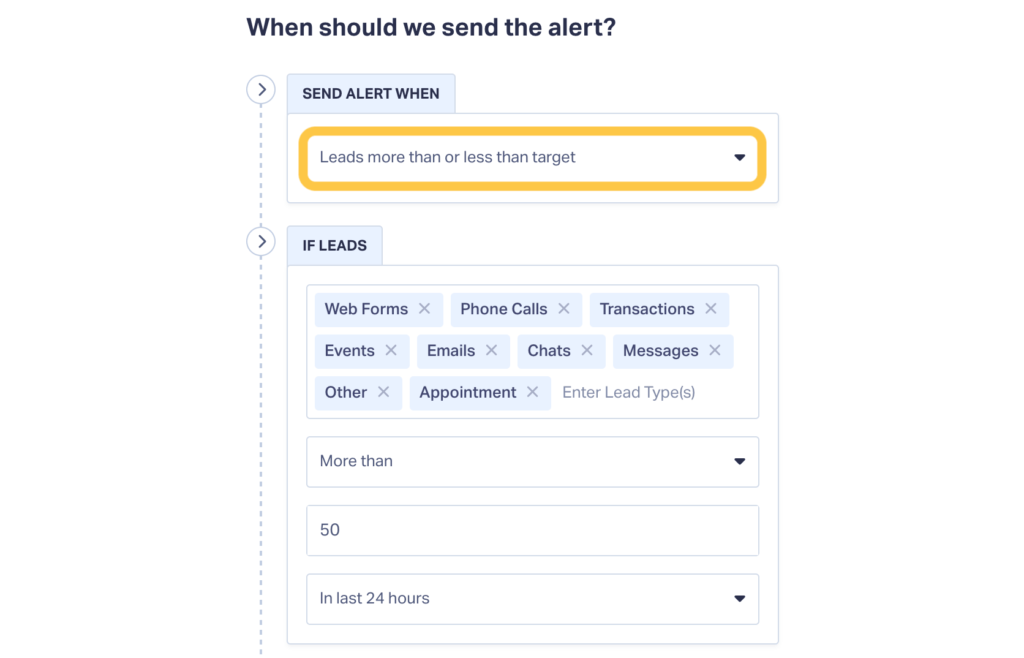Remove the Emails lead type

pos(490,351)
